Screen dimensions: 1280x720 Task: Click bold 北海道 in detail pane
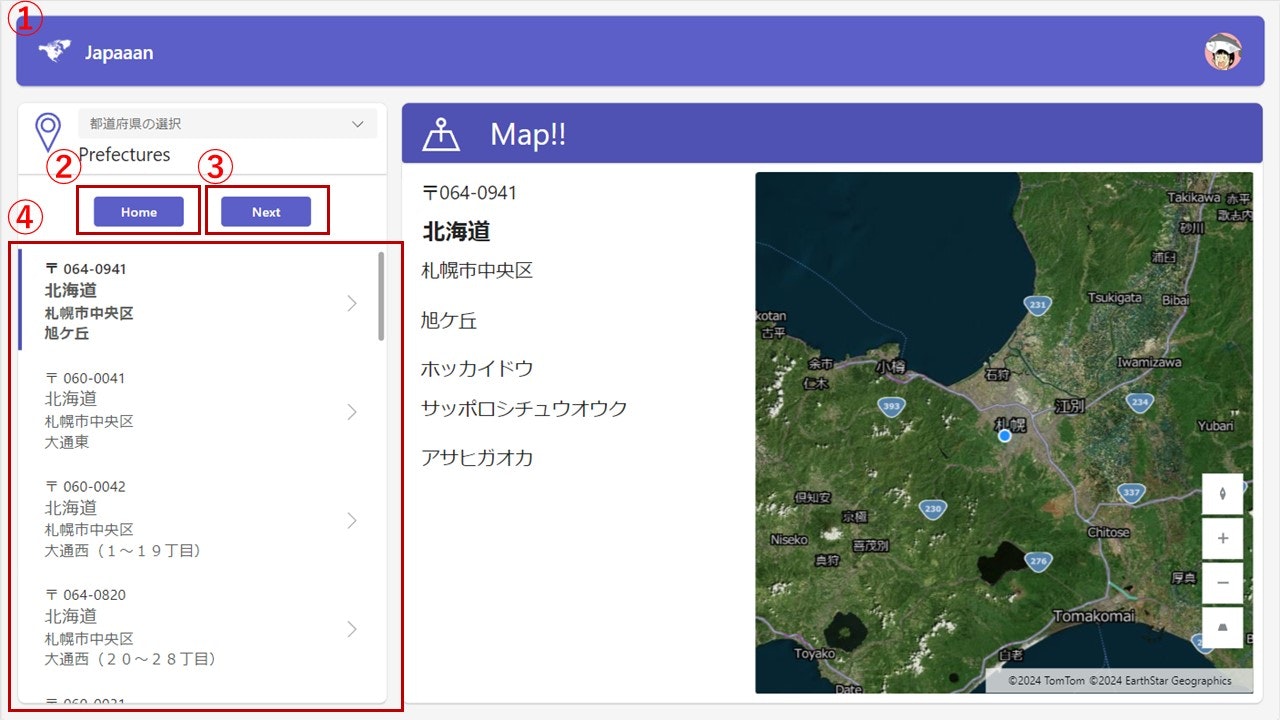(456, 231)
